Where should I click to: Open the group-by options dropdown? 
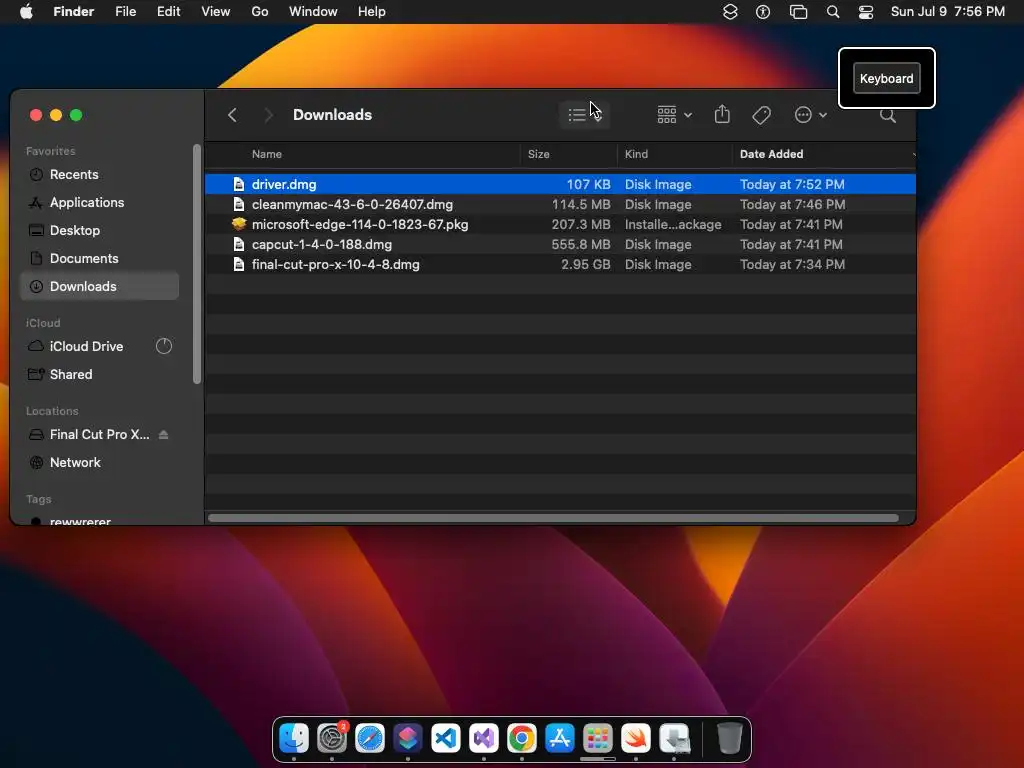pos(674,115)
